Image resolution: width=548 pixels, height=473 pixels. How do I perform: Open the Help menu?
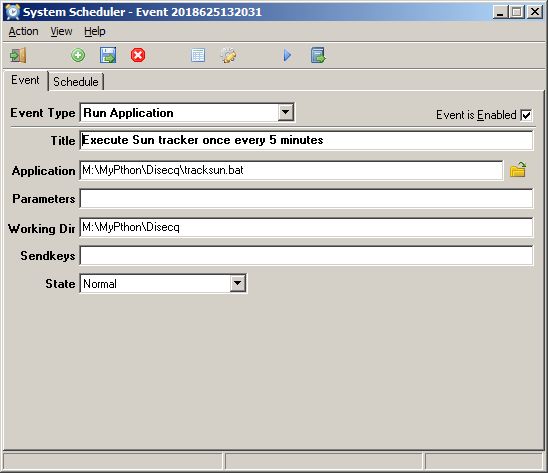point(95,31)
